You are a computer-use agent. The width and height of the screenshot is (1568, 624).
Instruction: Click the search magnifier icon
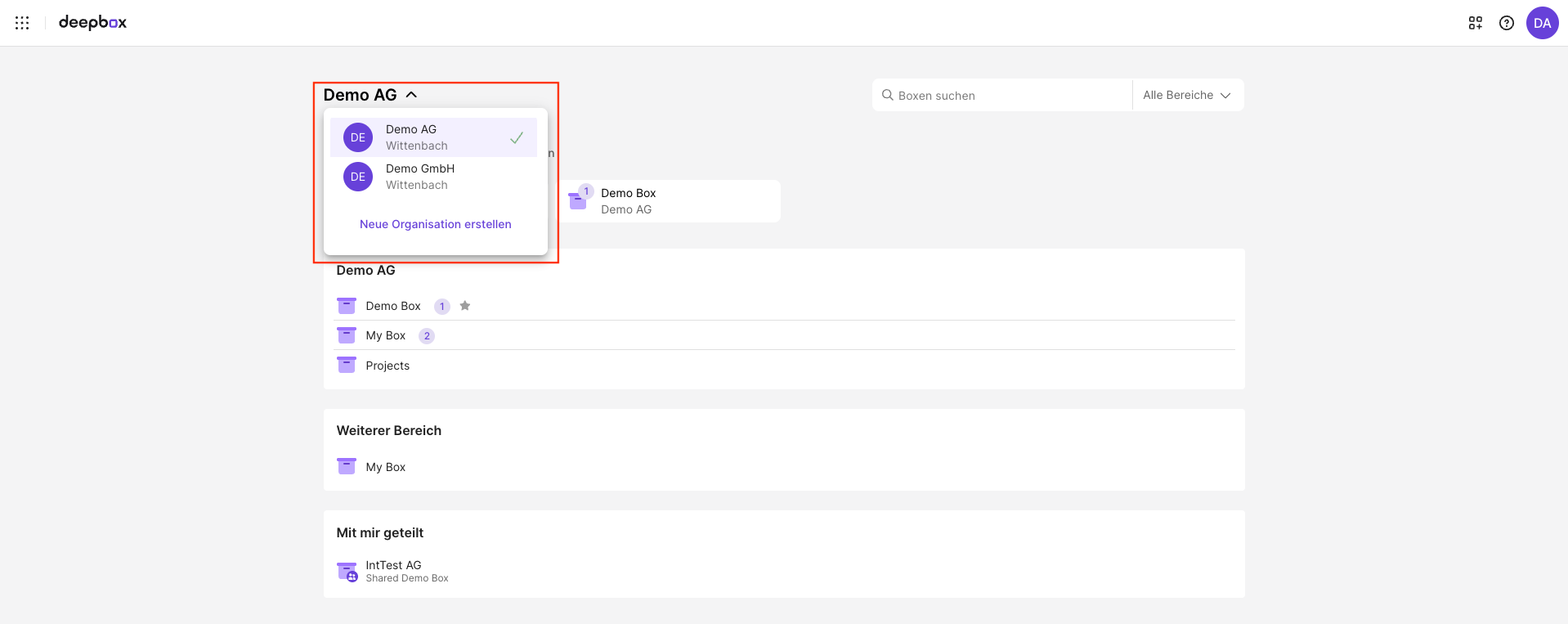click(x=887, y=96)
